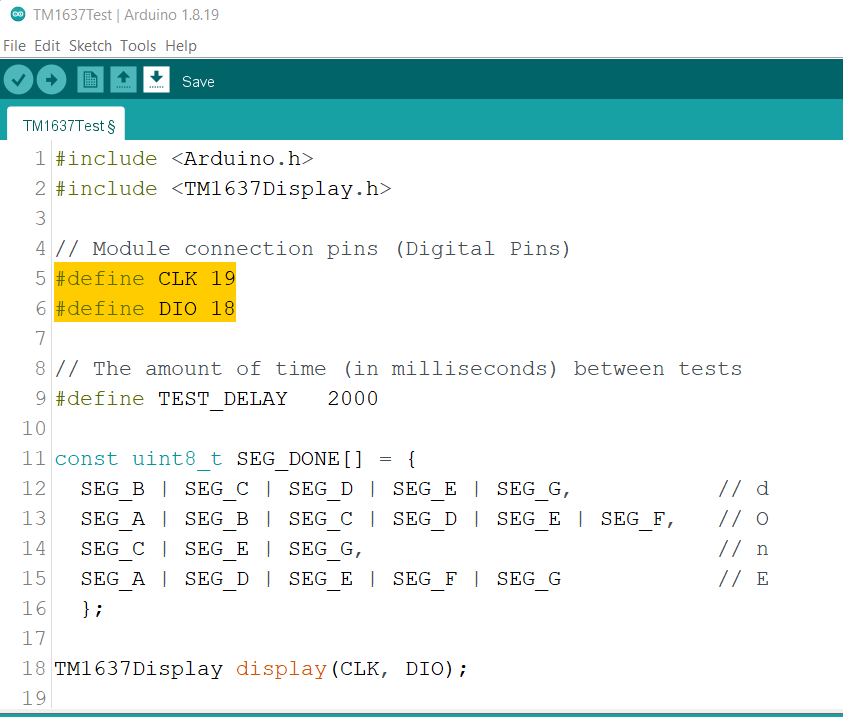Click line number 3 in gutter
This screenshot has width=843, height=717.
40,219
